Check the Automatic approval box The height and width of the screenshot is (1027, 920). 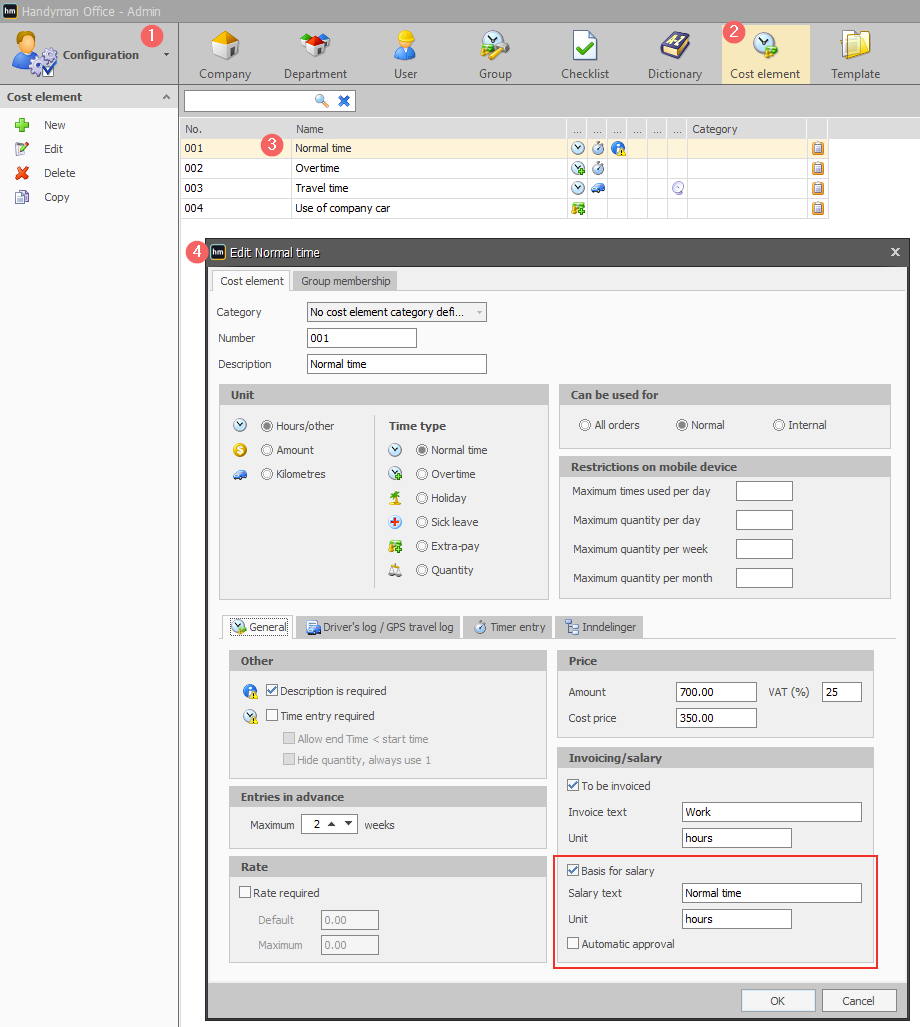(x=573, y=943)
